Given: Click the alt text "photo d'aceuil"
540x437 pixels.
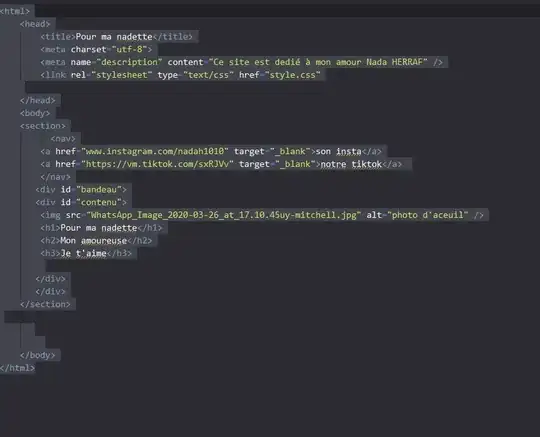Looking at the screenshot, I should 428,215.
